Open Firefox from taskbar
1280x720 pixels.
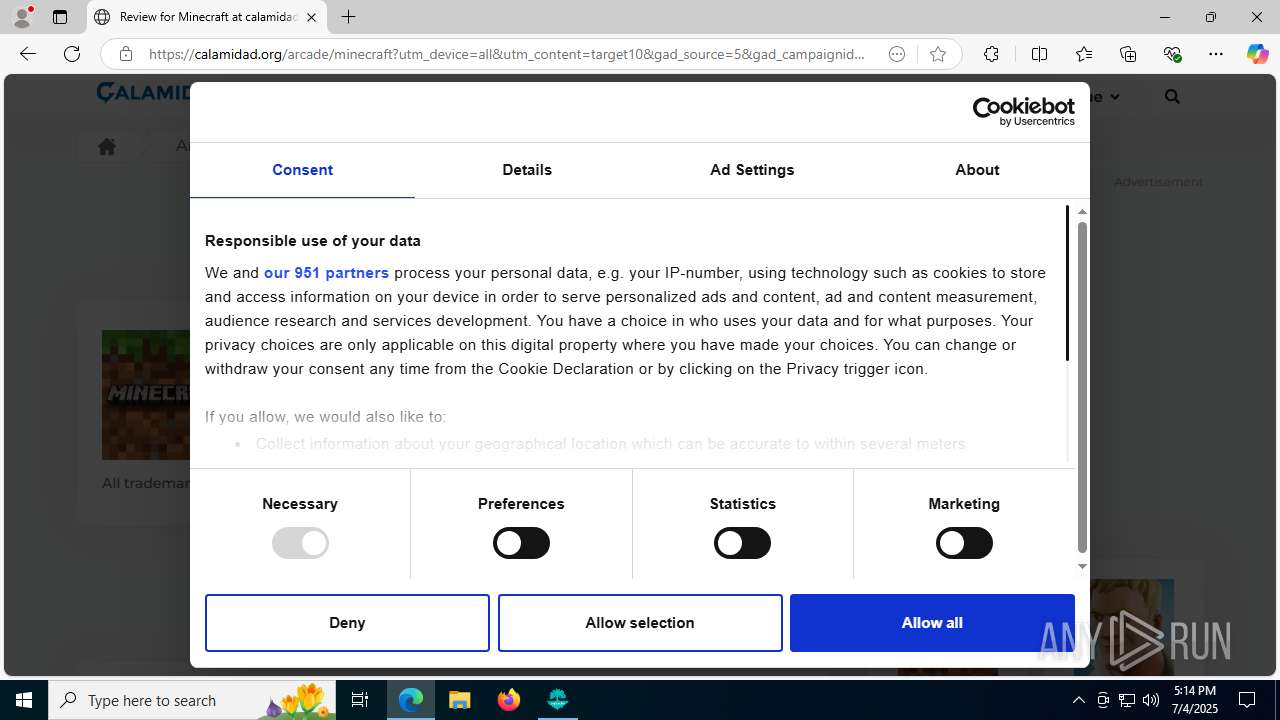coord(509,700)
